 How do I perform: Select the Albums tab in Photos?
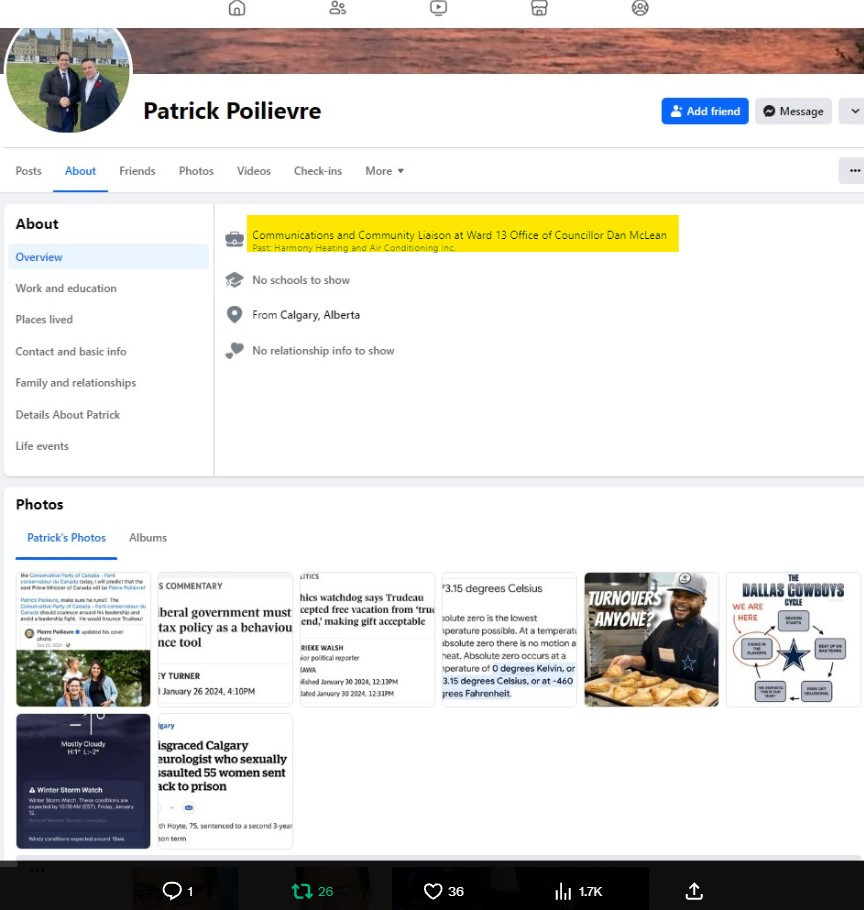click(148, 538)
